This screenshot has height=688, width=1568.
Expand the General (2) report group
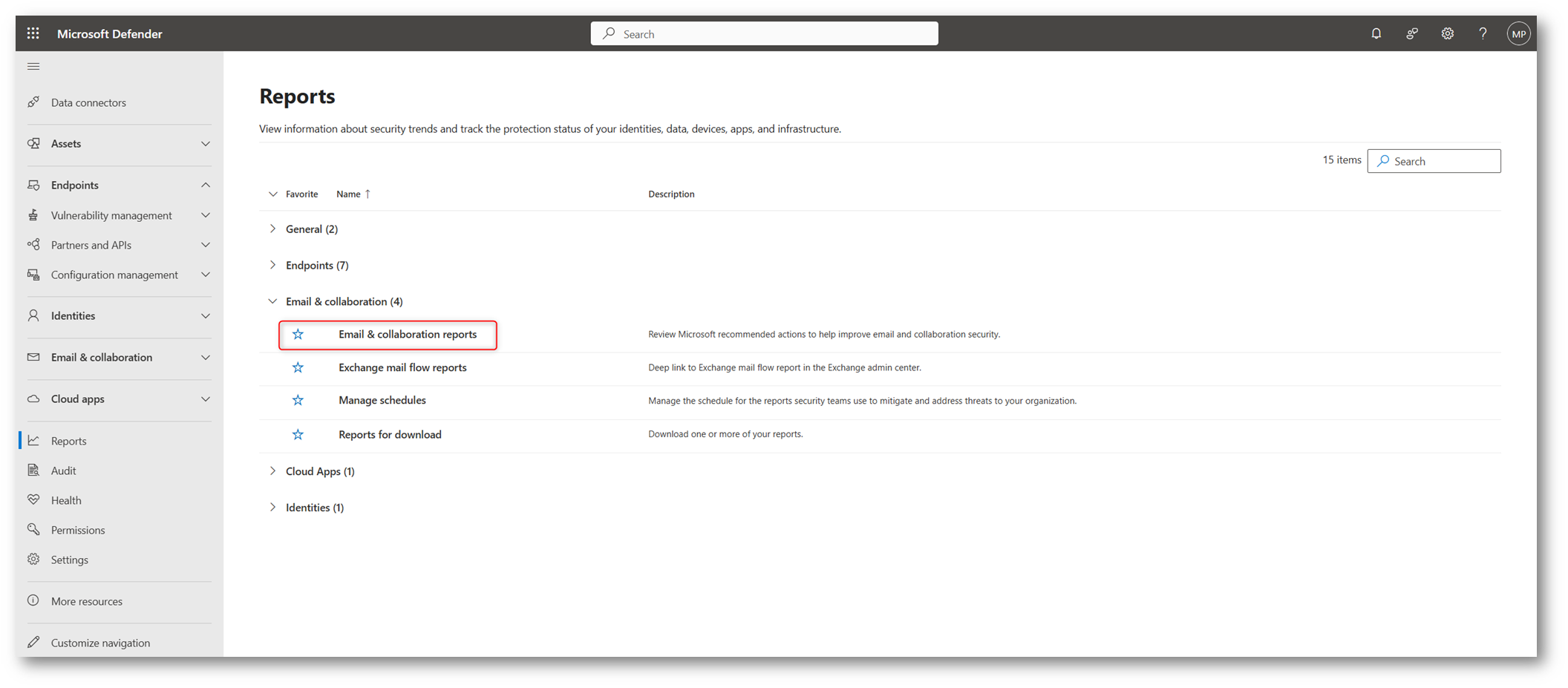tap(272, 229)
